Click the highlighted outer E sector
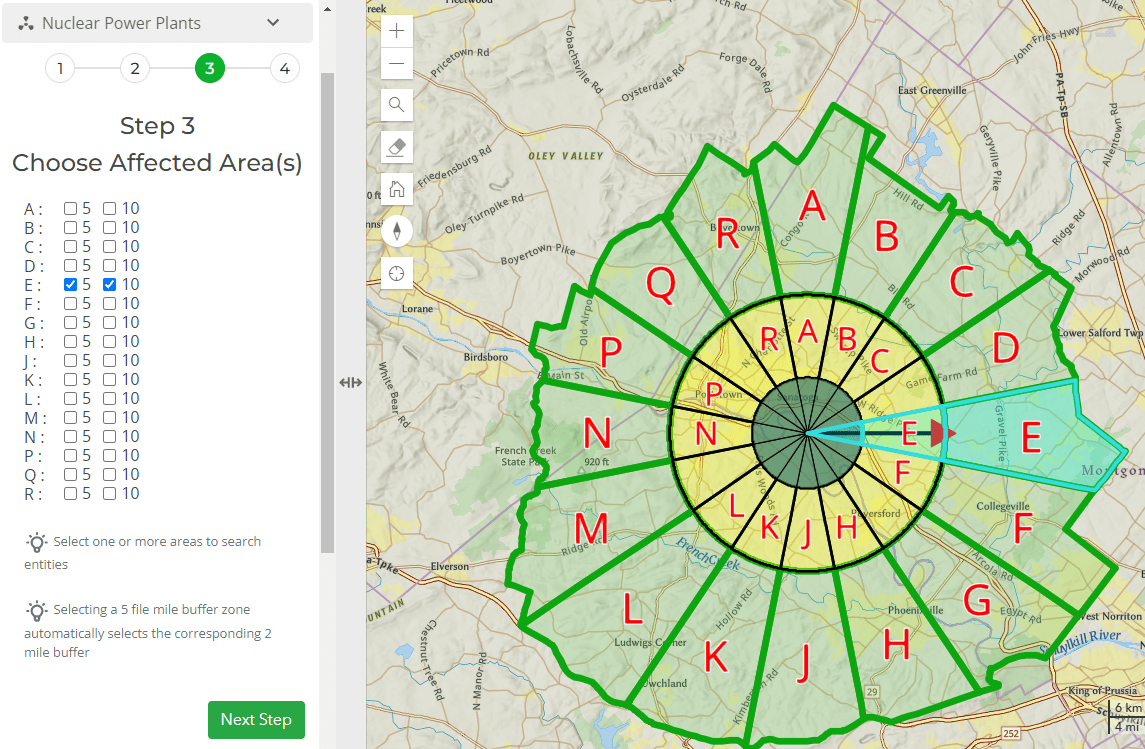 coord(1030,437)
